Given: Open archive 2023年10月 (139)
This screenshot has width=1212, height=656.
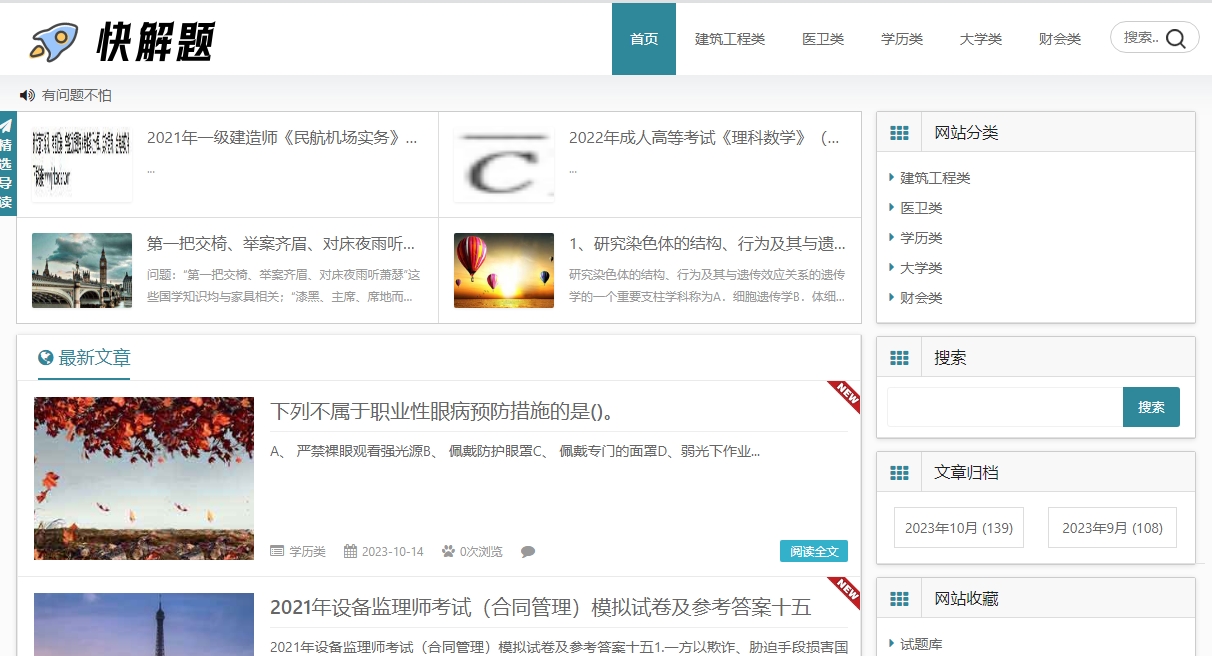Looking at the screenshot, I should coord(959,528).
